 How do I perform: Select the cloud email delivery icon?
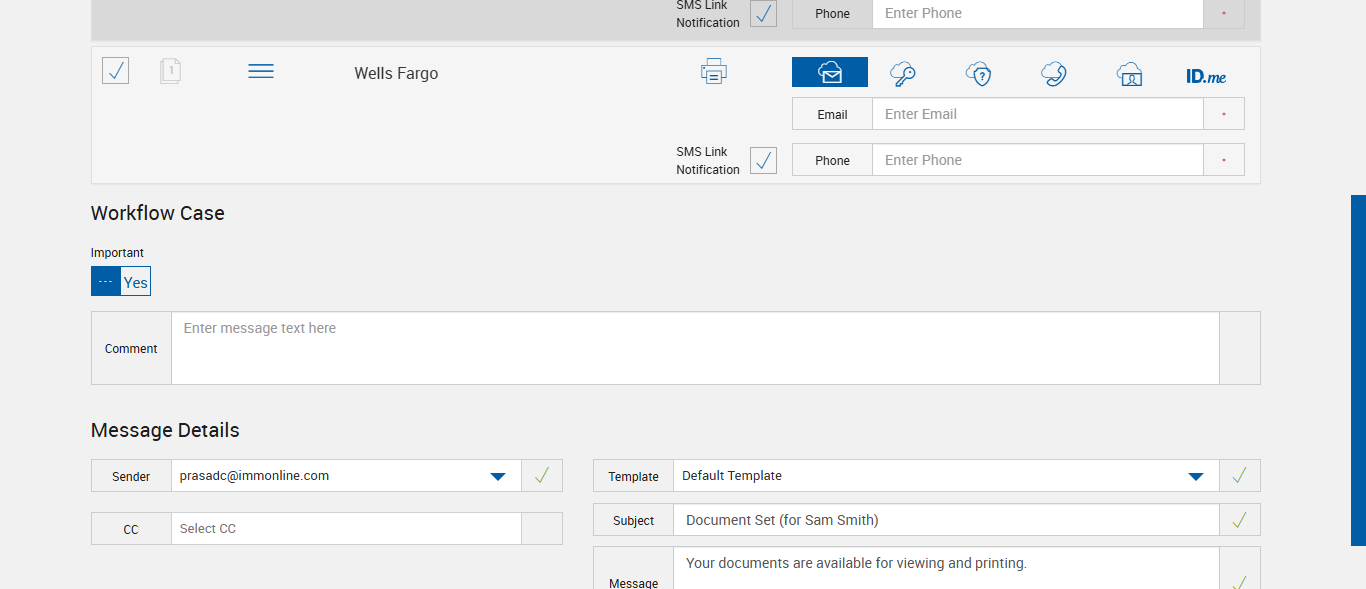[x=830, y=72]
